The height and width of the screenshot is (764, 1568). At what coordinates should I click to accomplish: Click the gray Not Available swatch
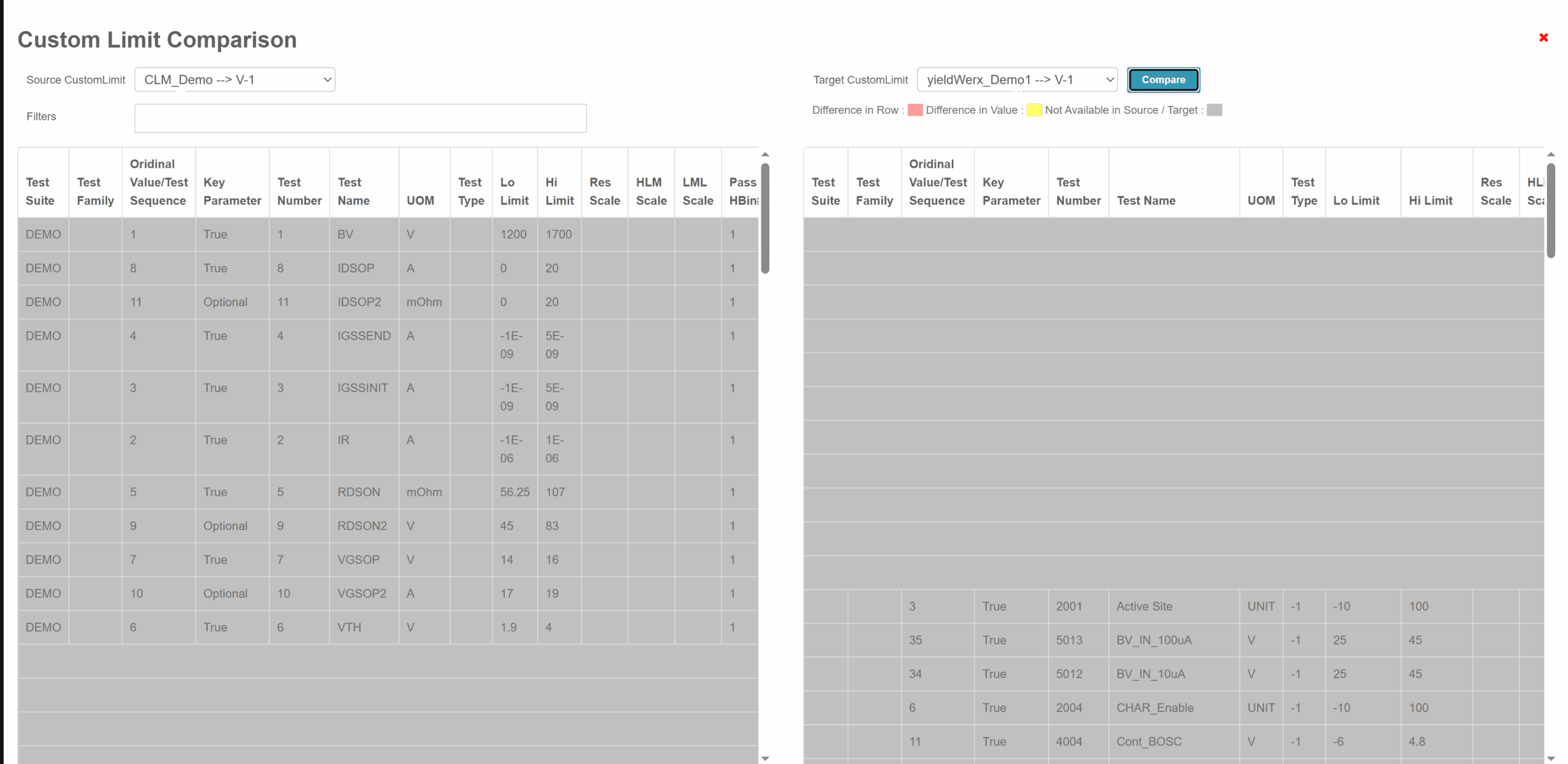click(x=1214, y=110)
